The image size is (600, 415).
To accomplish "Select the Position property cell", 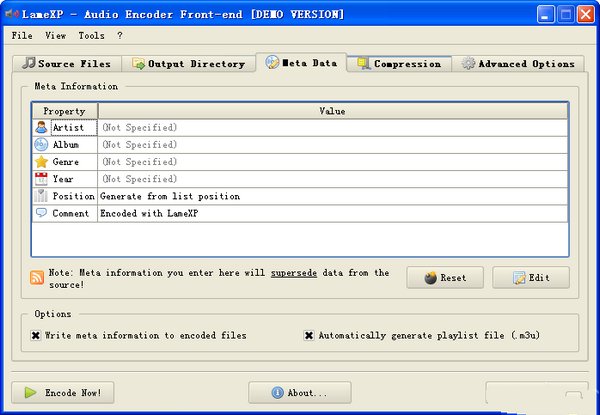I will [x=65, y=196].
